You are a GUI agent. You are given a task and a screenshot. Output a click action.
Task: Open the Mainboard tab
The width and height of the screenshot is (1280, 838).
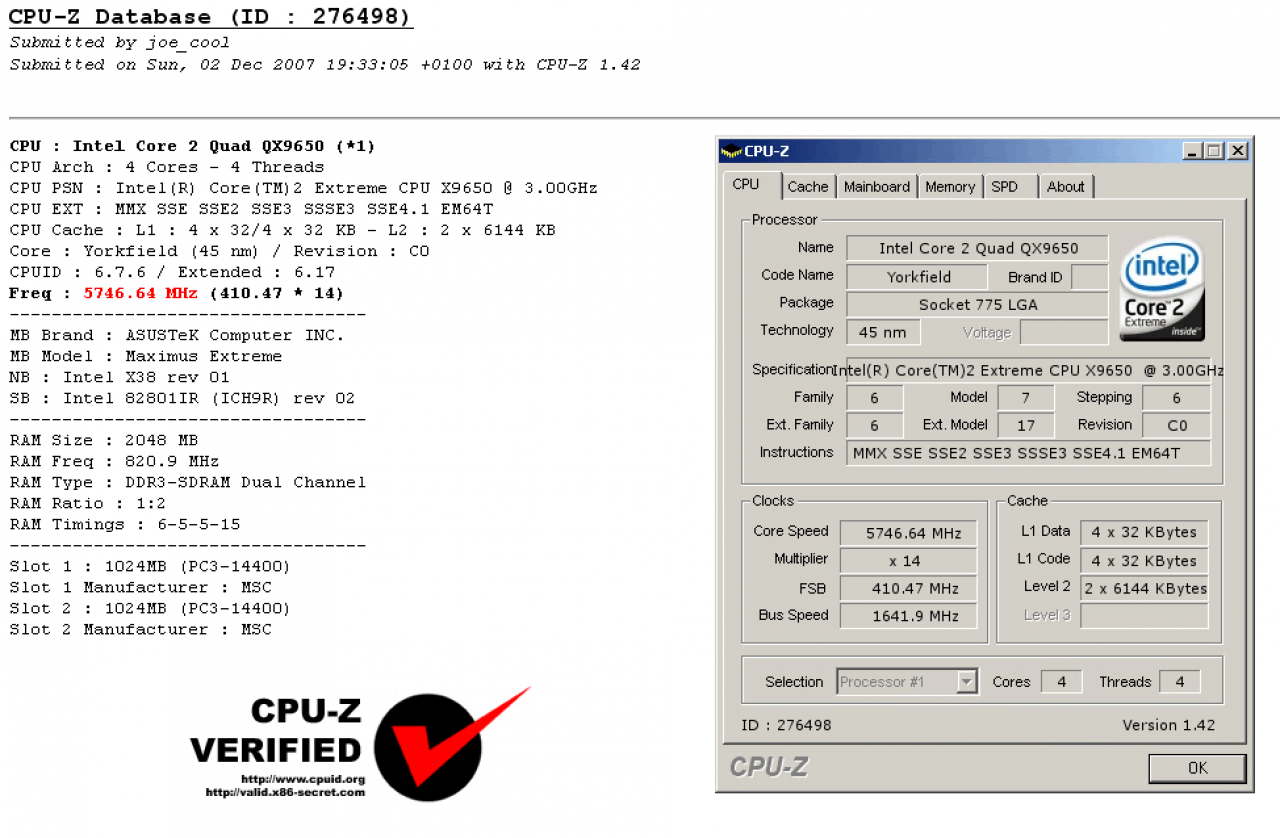coord(877,187)
